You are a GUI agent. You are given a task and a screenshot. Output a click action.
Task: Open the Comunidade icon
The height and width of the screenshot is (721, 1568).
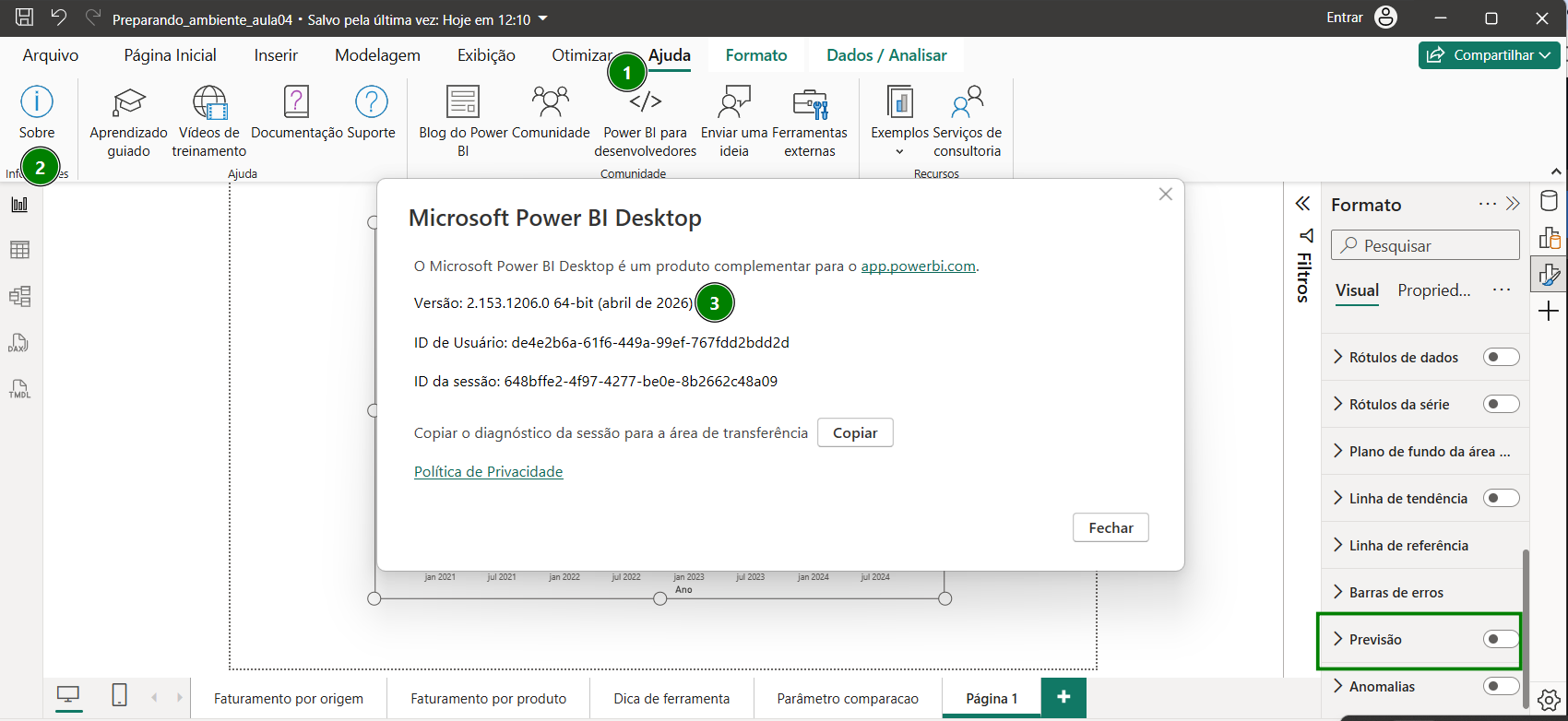point(551,101)
